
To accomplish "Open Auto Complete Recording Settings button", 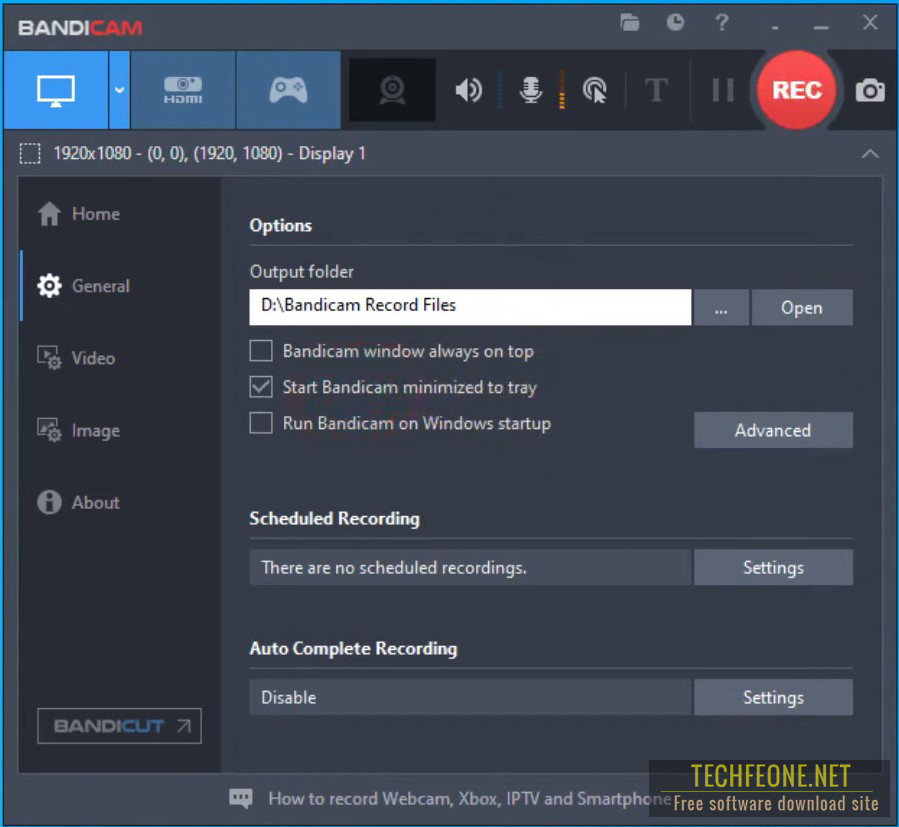I will click(x=773, y=697).
